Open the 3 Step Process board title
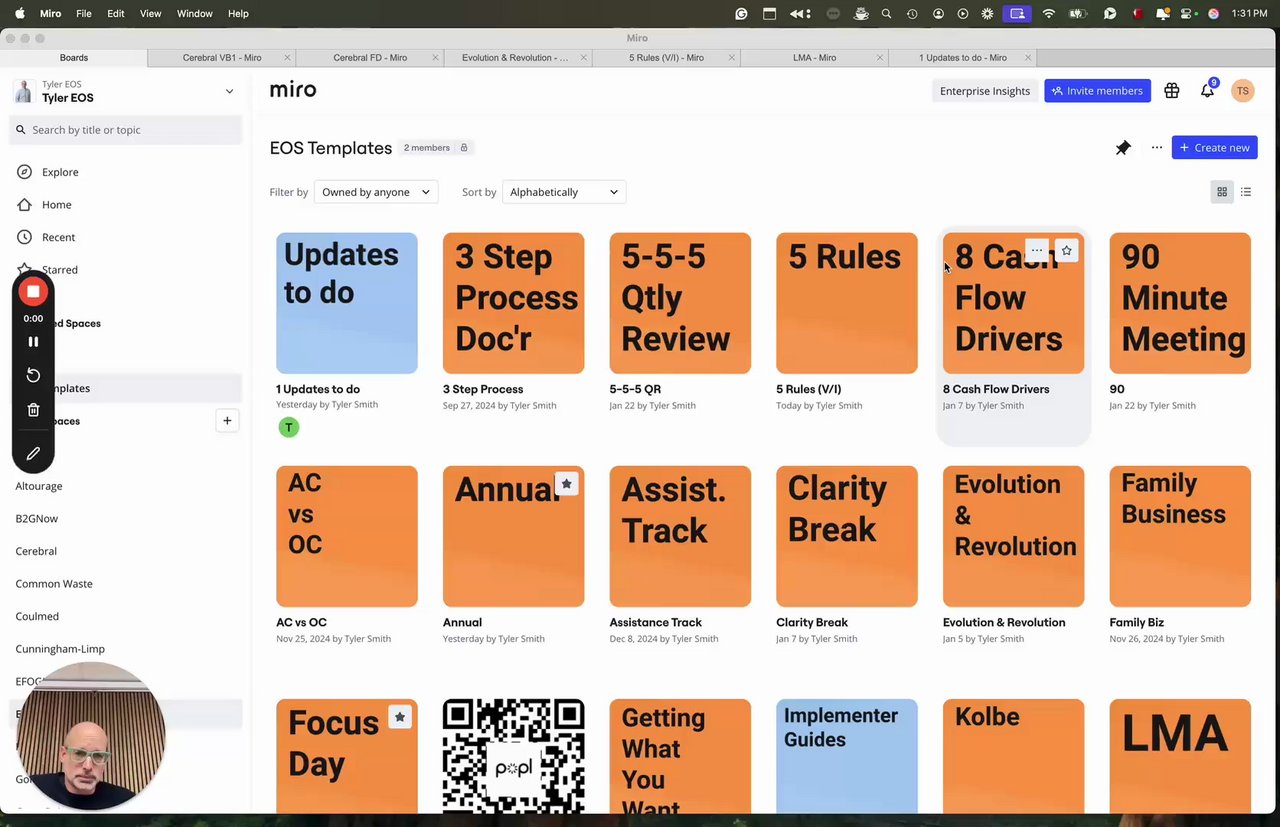This screenshot has height=827, width=1280. coord(483,389)
